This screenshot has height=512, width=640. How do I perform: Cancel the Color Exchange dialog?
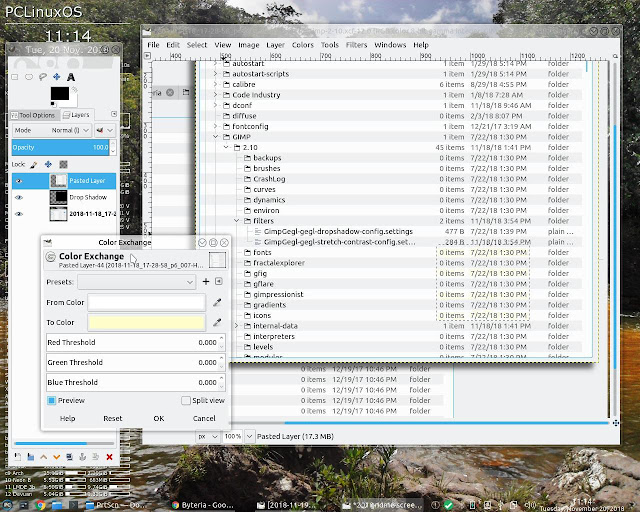pyautogui.click(x=204, y=419)
